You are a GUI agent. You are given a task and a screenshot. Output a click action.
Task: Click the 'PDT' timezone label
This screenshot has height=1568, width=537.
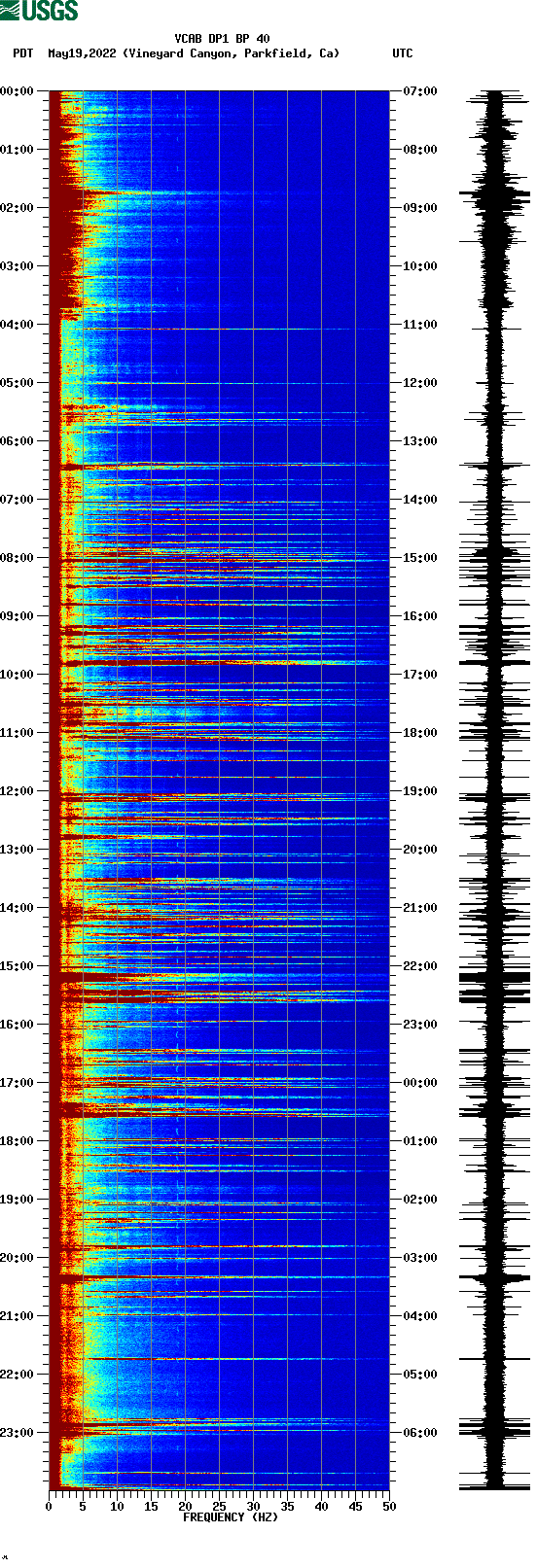(x=22, y=53)
